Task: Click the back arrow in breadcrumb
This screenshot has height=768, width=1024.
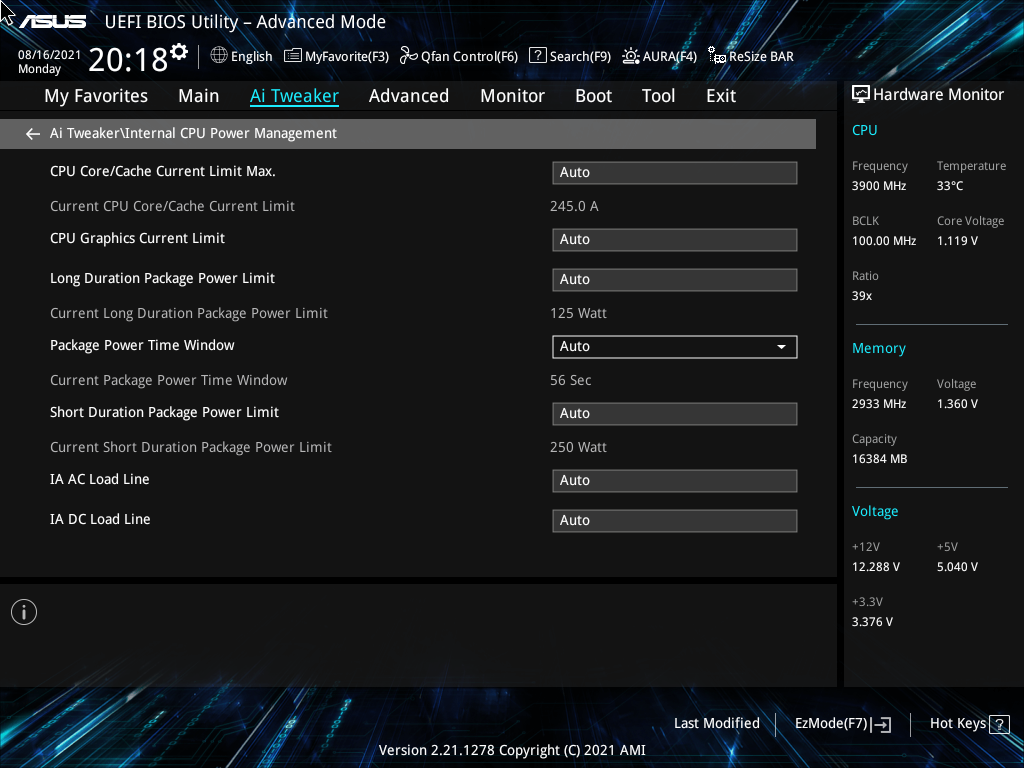Action: 33,134
